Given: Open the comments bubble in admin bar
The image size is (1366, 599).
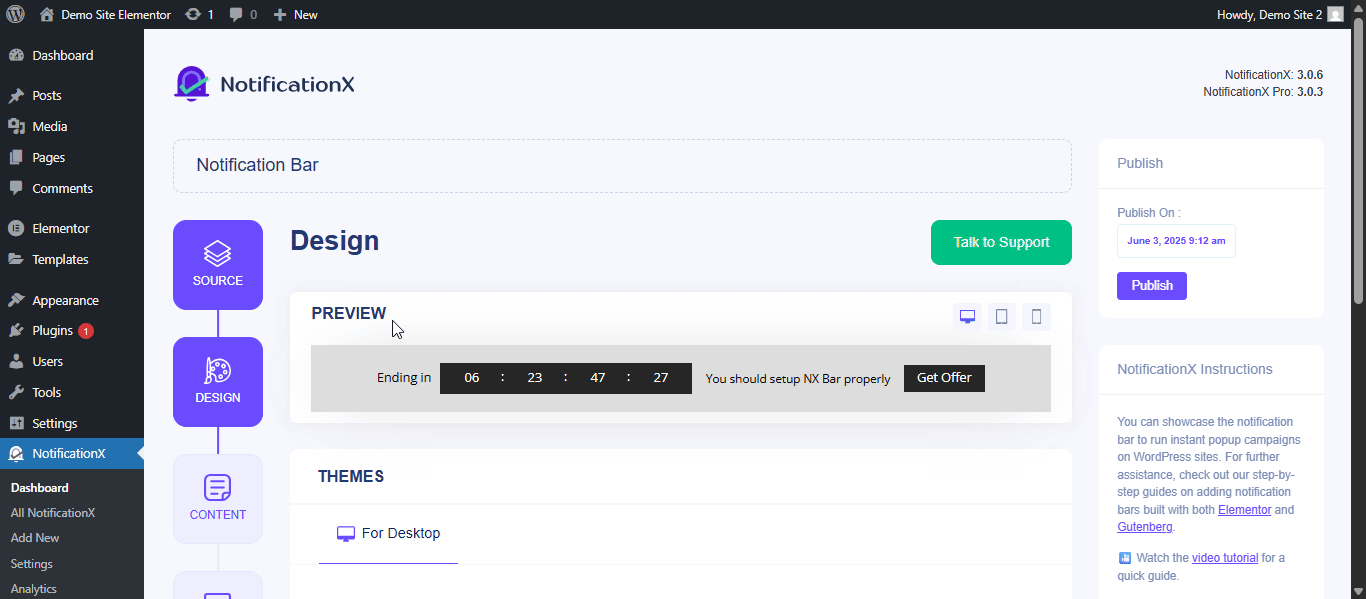Looking at the screenshot, I should pyautogui.click(x=243, y=14).
